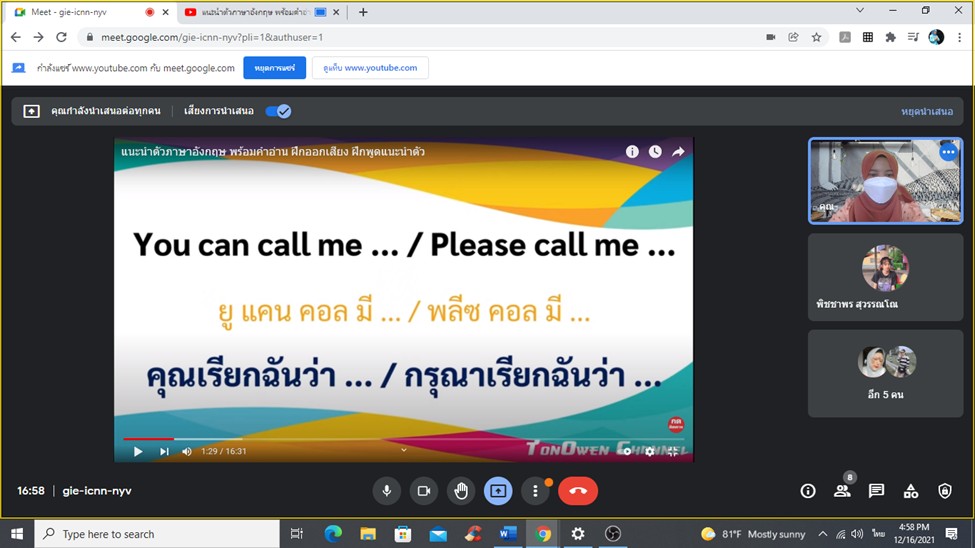The height and width of the screenshot is (548, 975).
Task: Open host controls shield icon
Action: pyautogui.click(x=945, y=491)
